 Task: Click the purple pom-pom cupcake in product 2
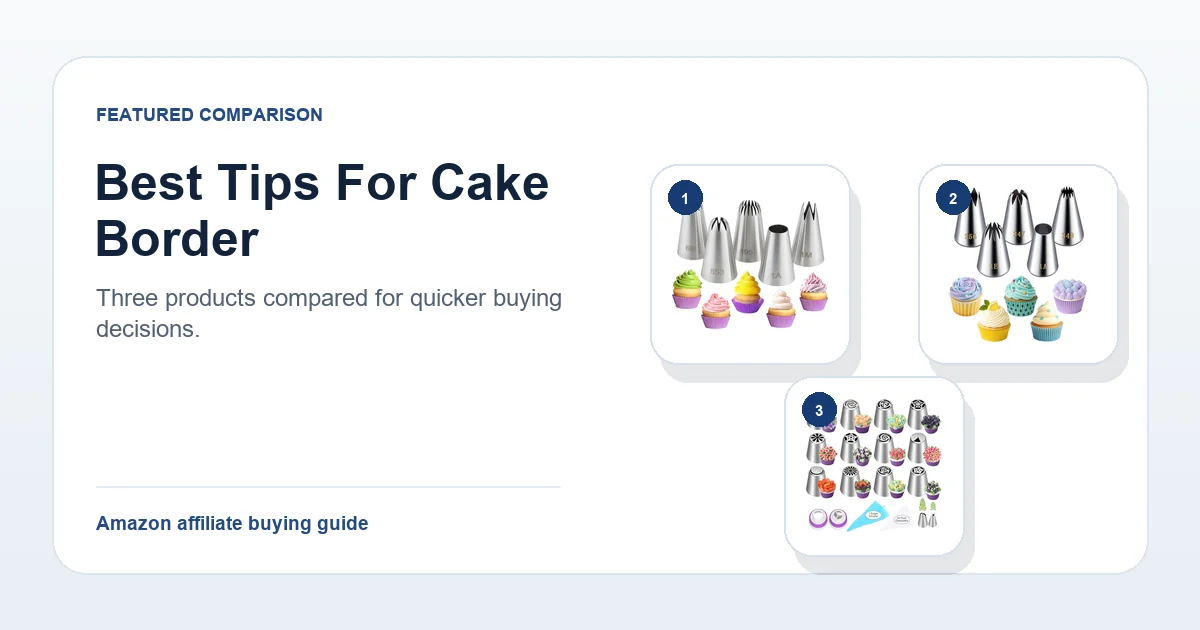(1069, 295)
